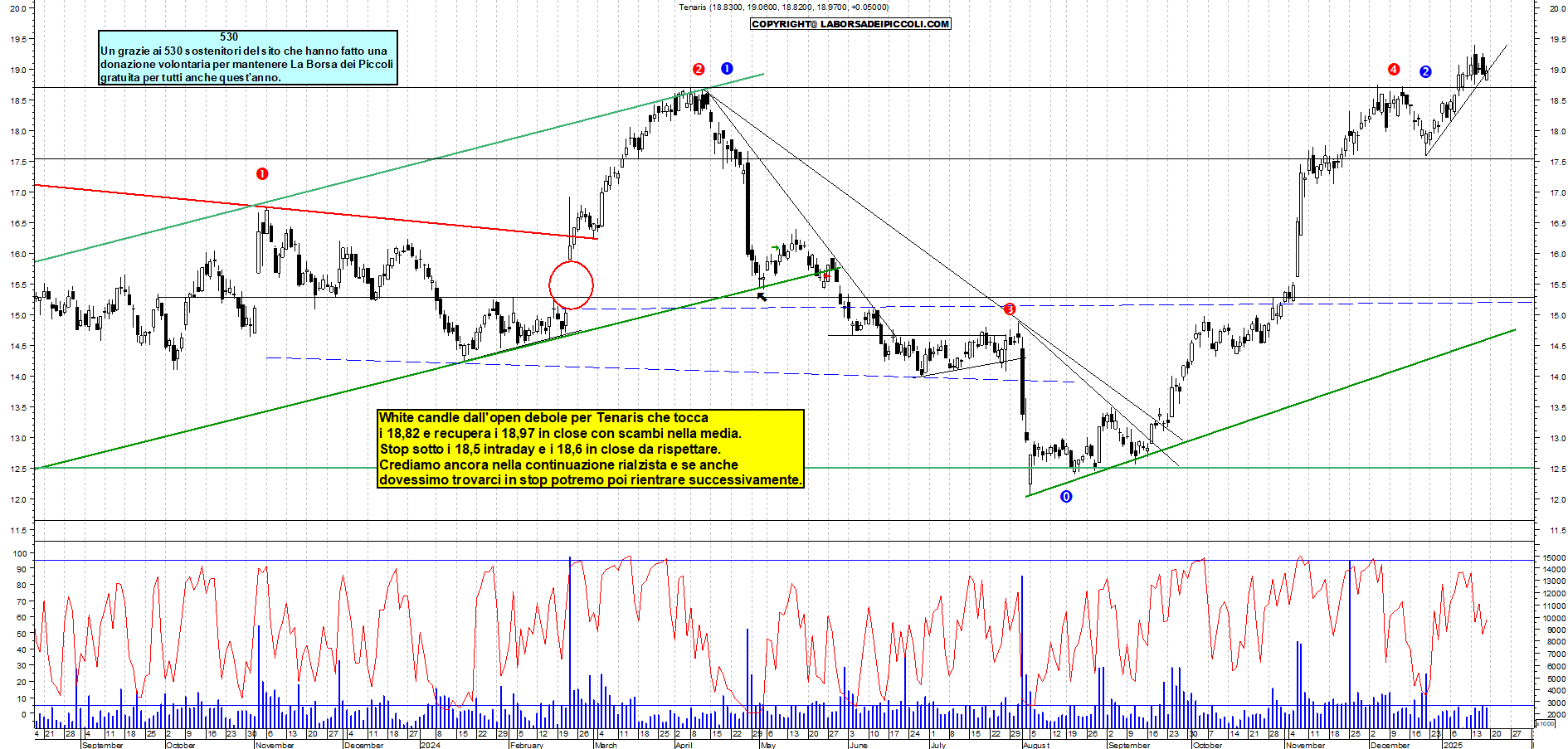Click the August label on the time axis
This screenshot has width=1568, height=749.
tap(1036, 745)
